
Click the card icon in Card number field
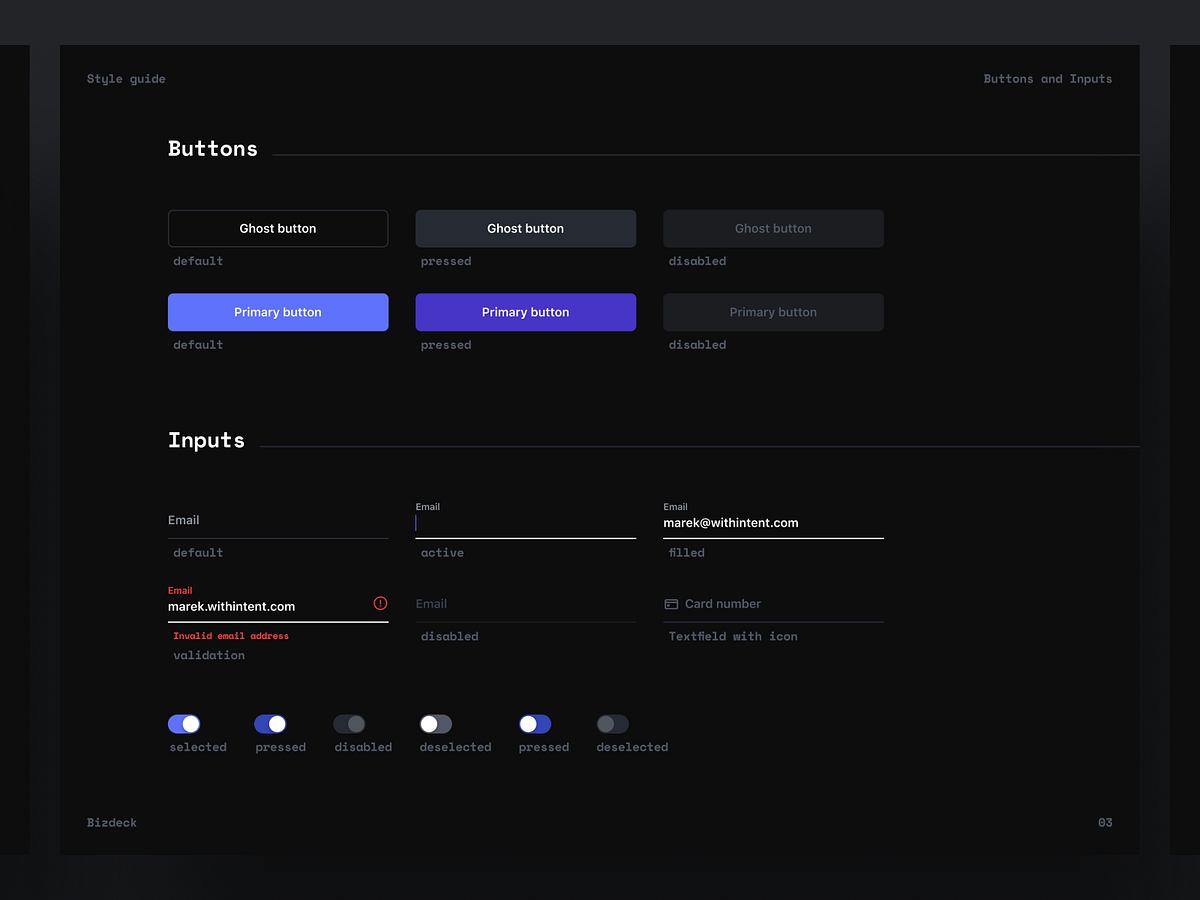[x=670, y=603]
